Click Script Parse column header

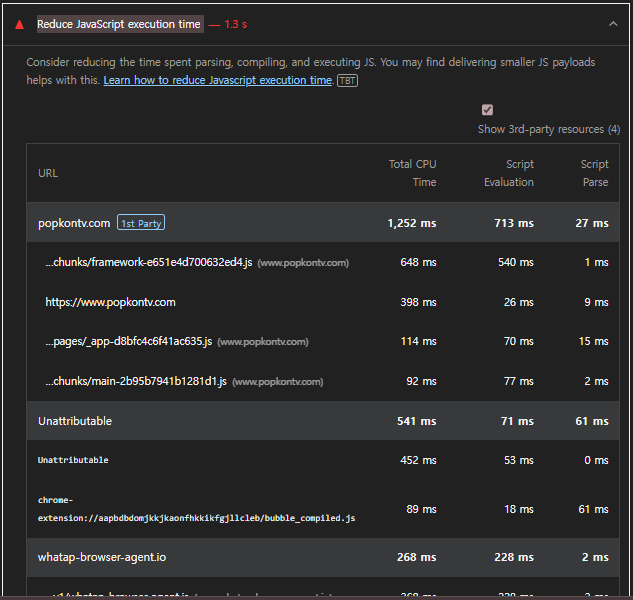[594, 173]
